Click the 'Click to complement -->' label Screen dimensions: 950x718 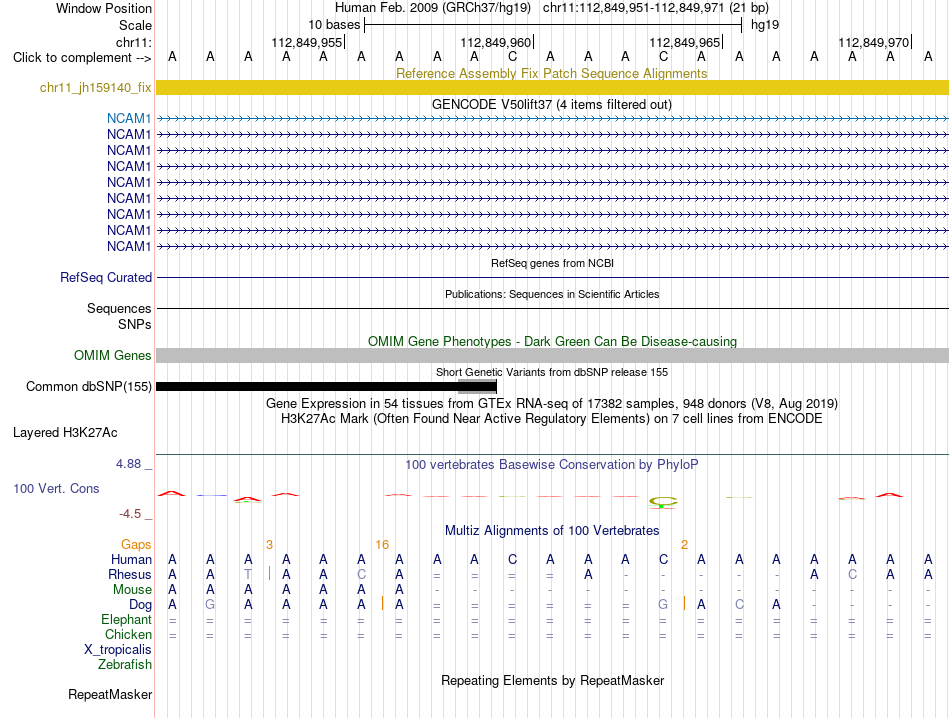82,58
